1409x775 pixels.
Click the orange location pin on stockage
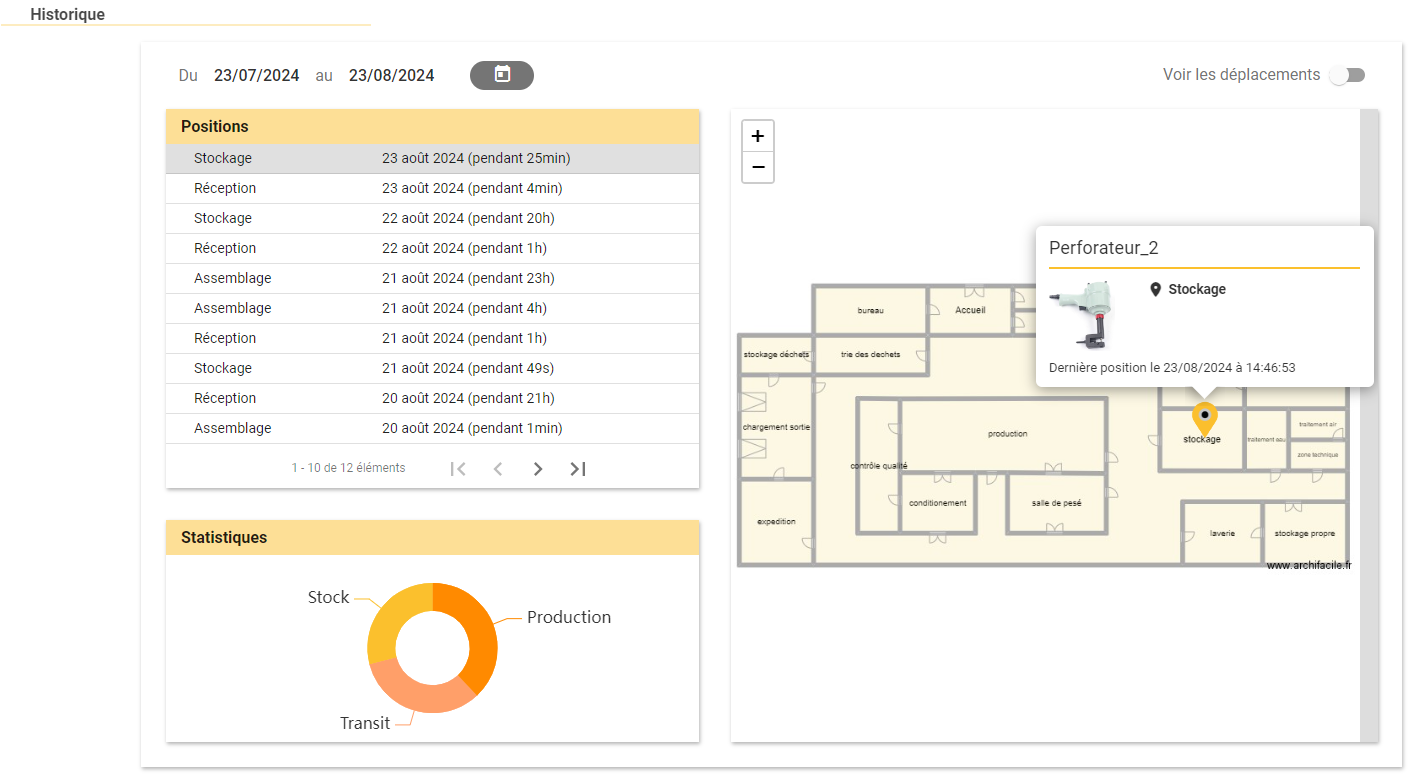1205,418
